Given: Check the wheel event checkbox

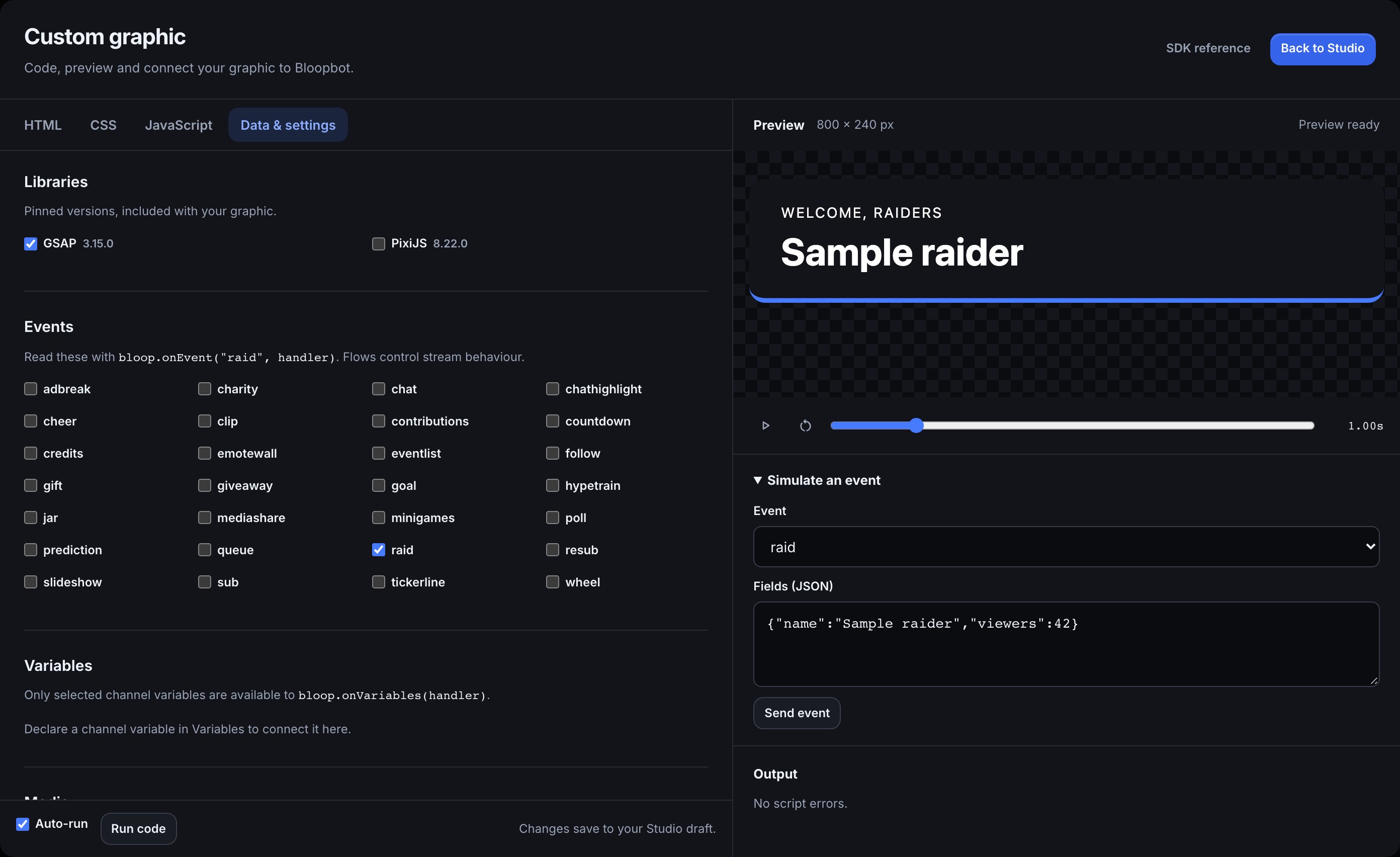Looking at the screenshot, I should [x=552, y=582].
